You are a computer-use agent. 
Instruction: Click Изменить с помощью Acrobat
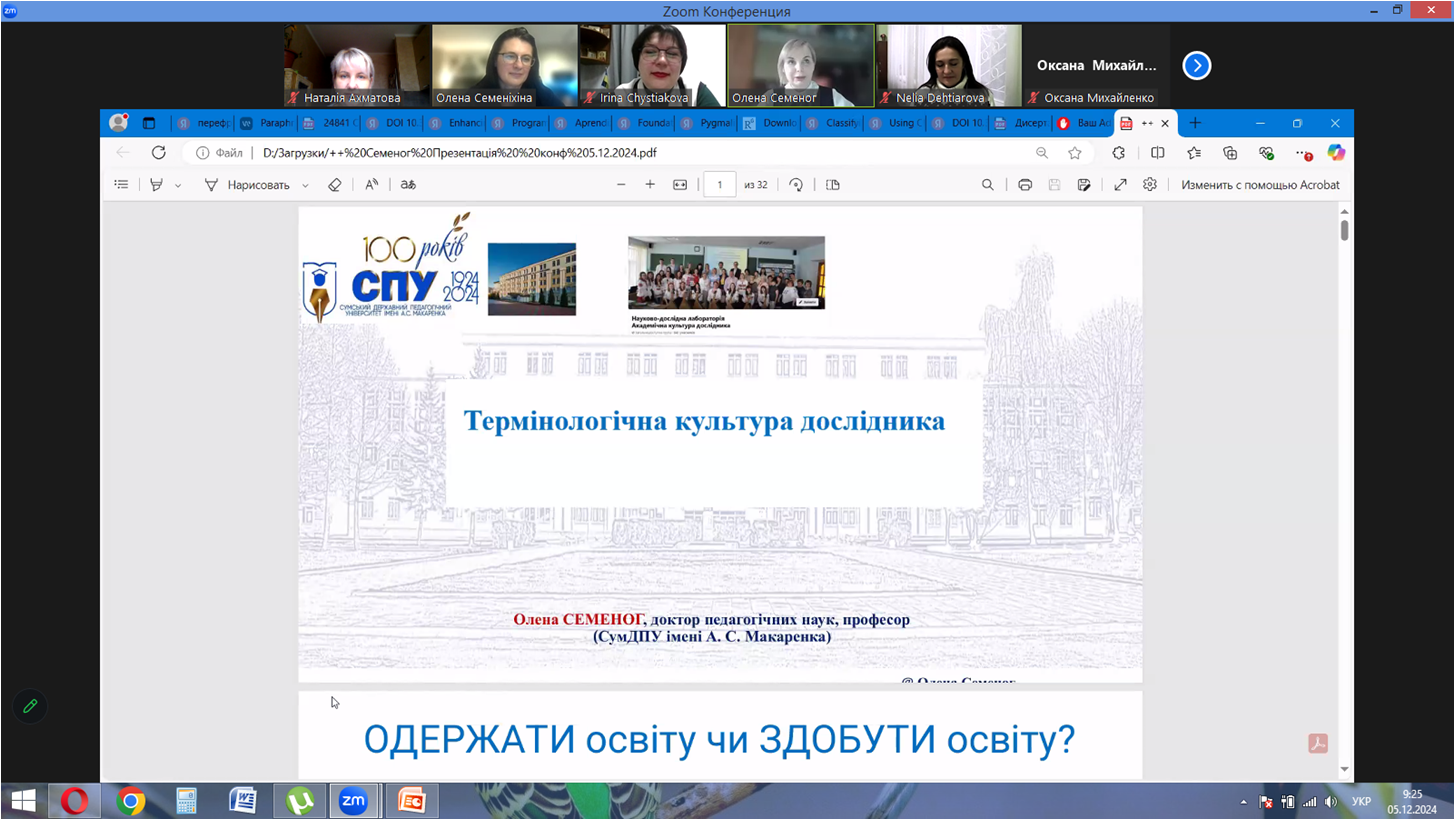1260,185
